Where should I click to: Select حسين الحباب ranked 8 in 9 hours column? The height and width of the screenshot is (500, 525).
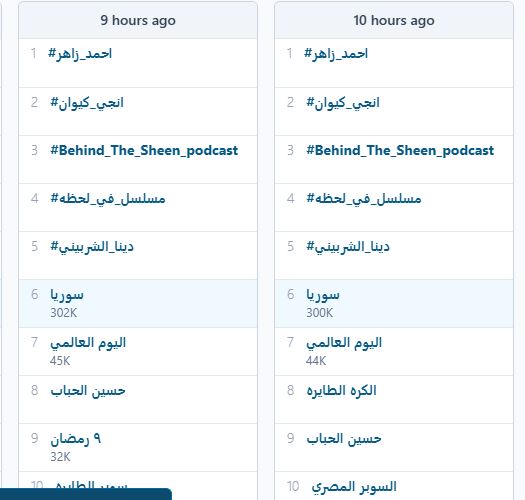coord(88,391)
